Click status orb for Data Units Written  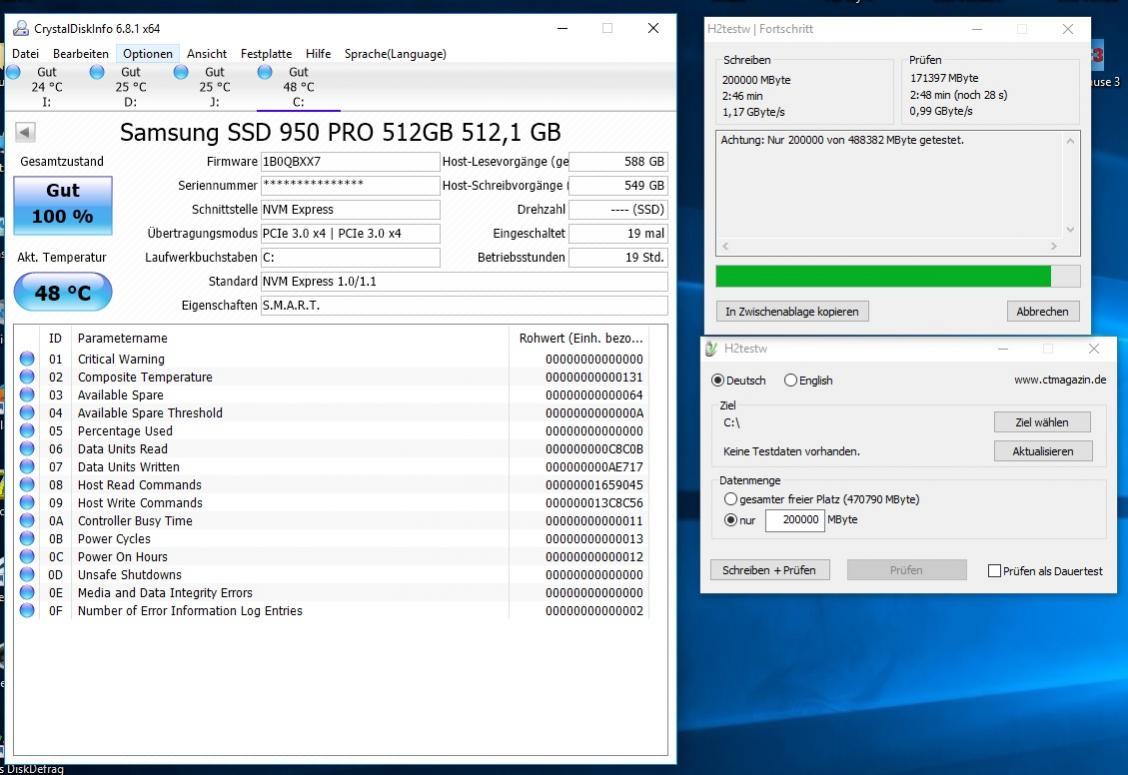tap(27, 466)
